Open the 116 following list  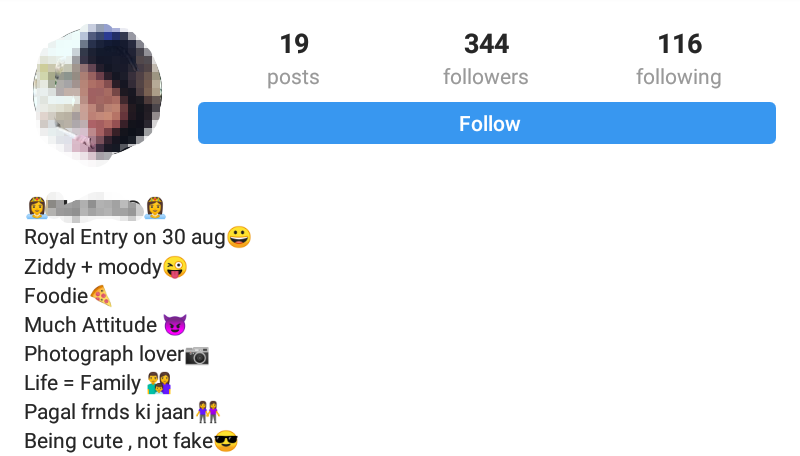click(679, 59)
